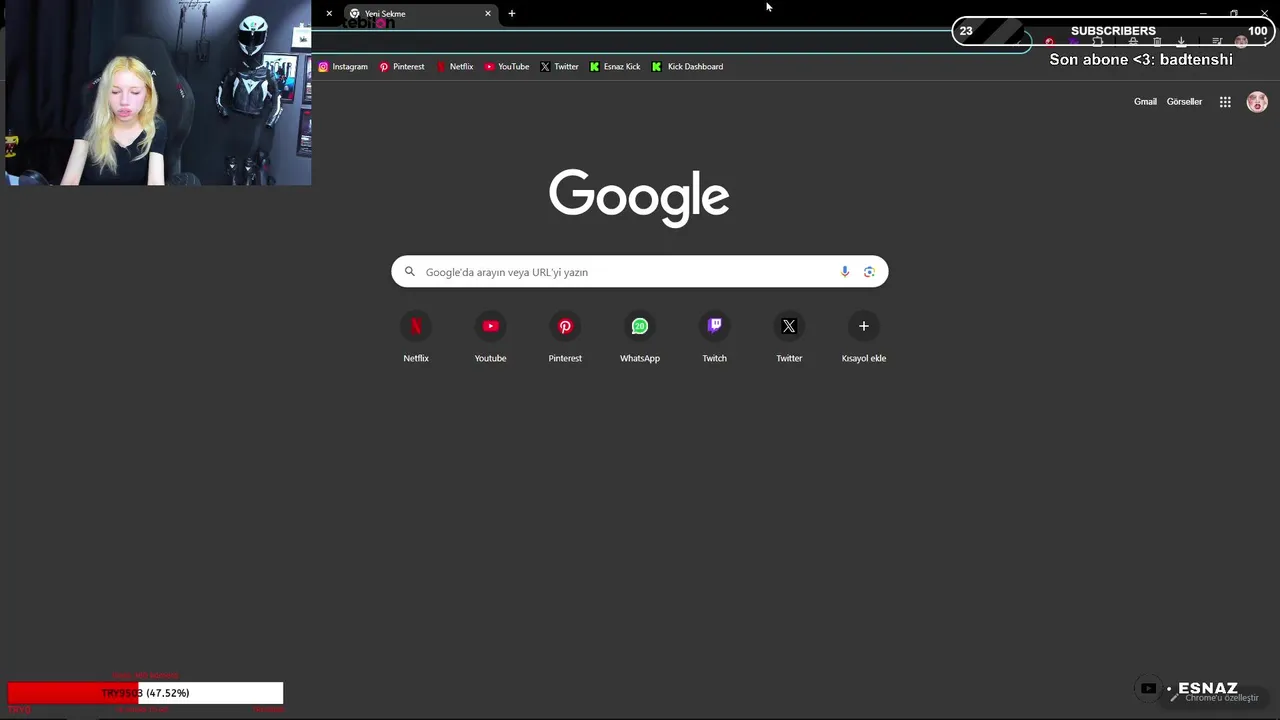The image size is (1280, 720).
Task: Search by image with Google Lens icon
Action: [869, 272]
